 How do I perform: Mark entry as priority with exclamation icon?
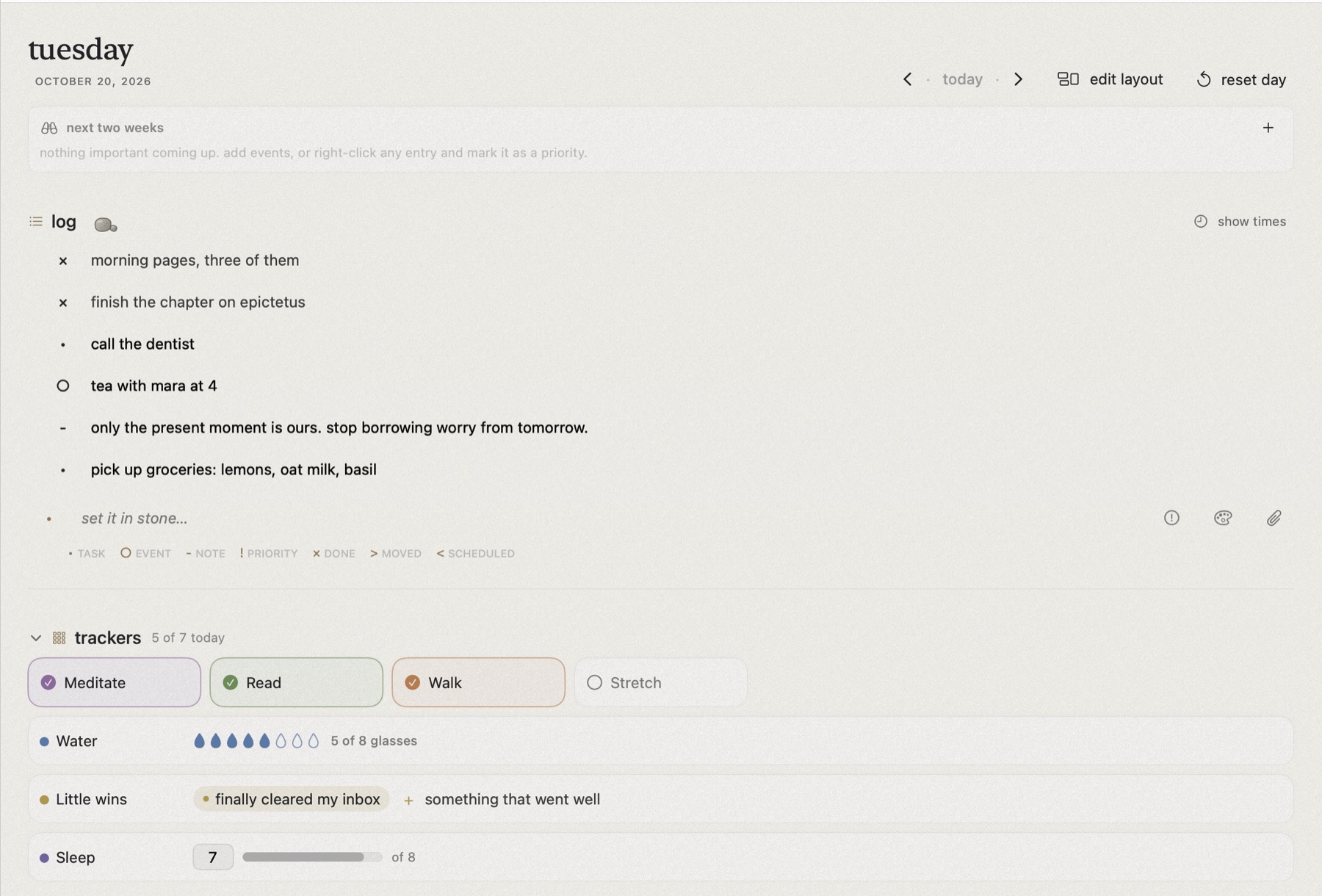(1171, 518)
